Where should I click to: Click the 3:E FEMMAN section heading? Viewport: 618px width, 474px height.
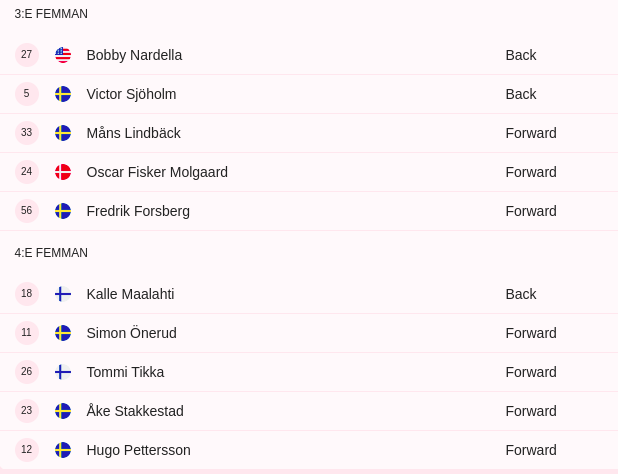[51, 14]
